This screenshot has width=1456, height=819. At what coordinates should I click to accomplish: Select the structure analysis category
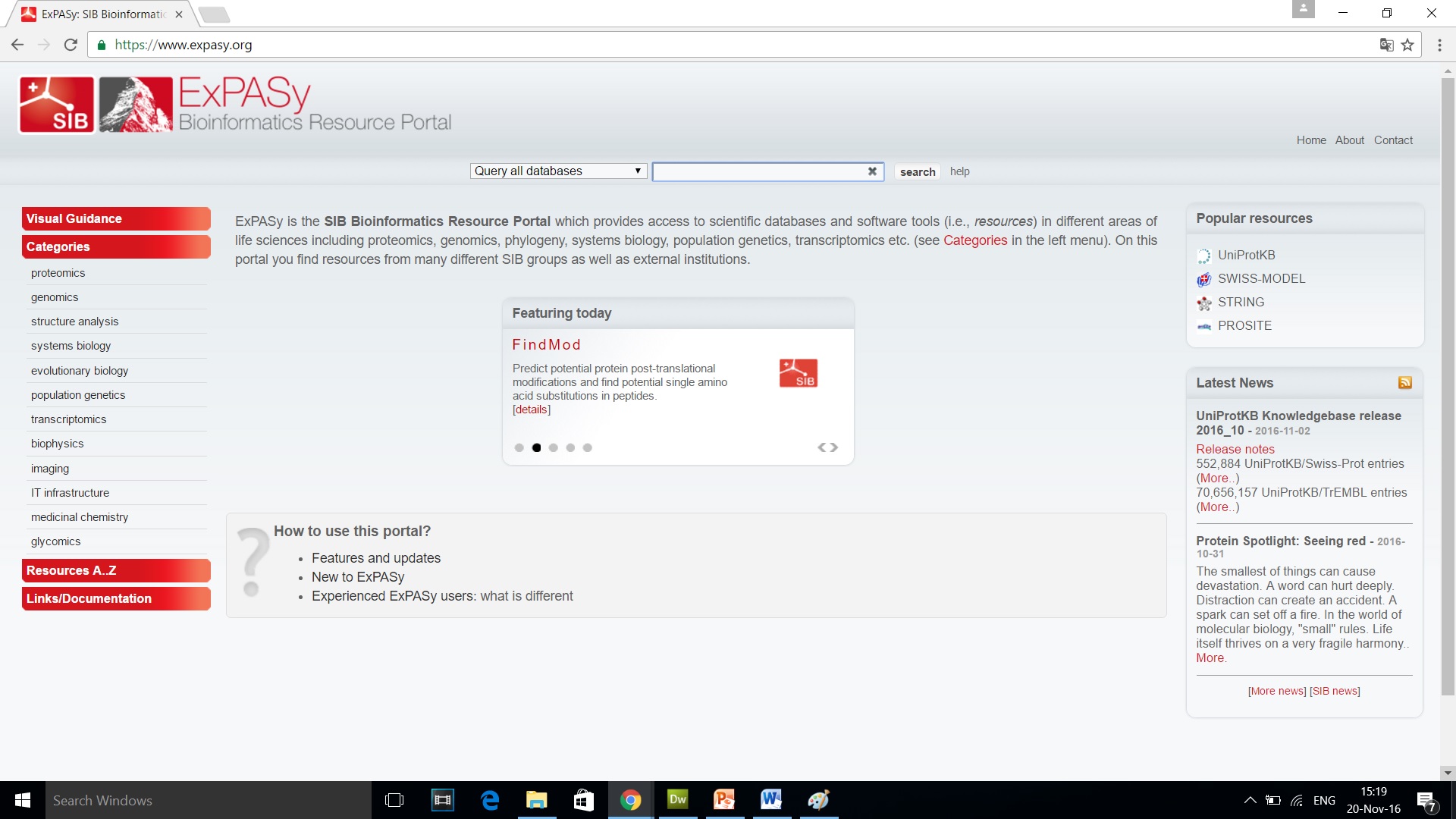[74, 322]
